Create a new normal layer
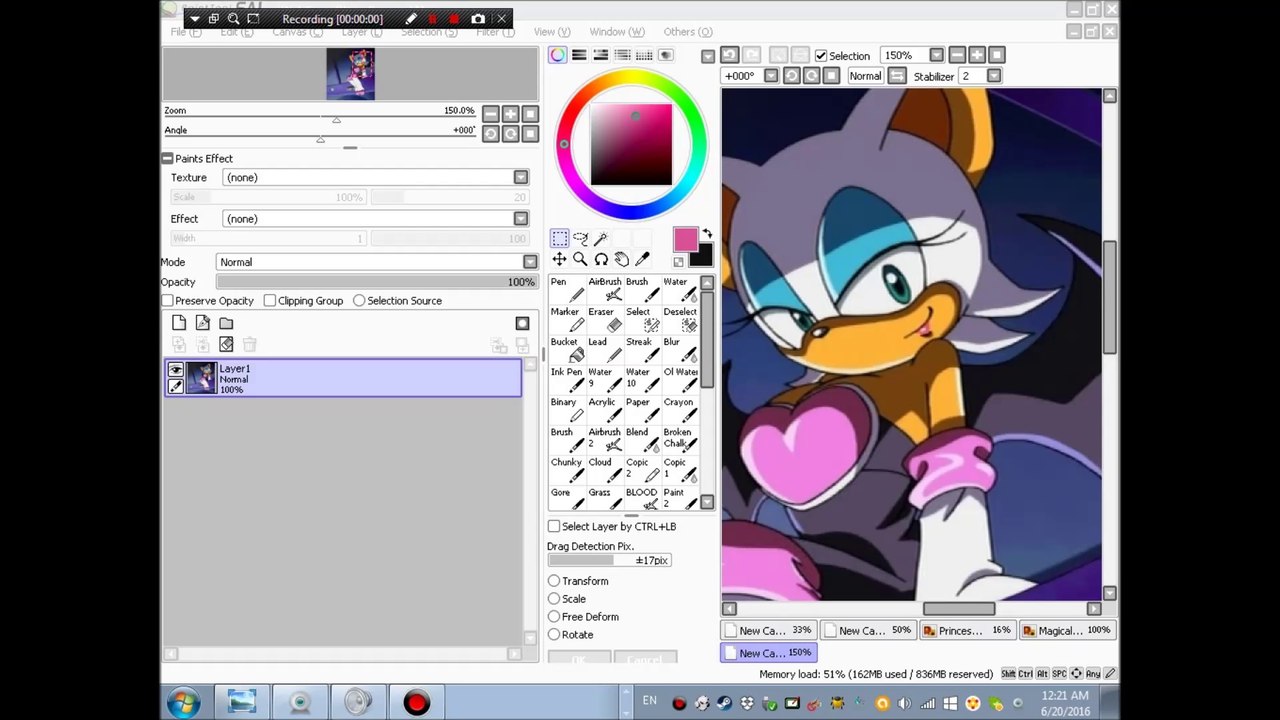1280x720 pixels. pyautogui.click(x=179, y=323)
